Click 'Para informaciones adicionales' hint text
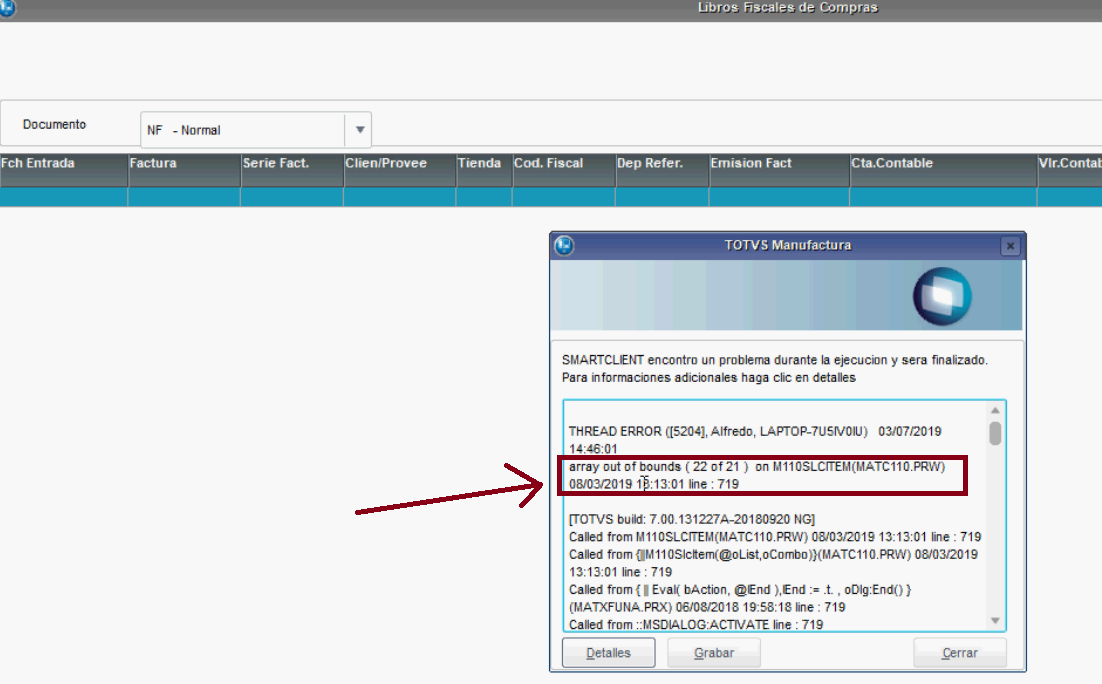The width and height of the screenshot is (1102, 684). click(x=708, y=378)
